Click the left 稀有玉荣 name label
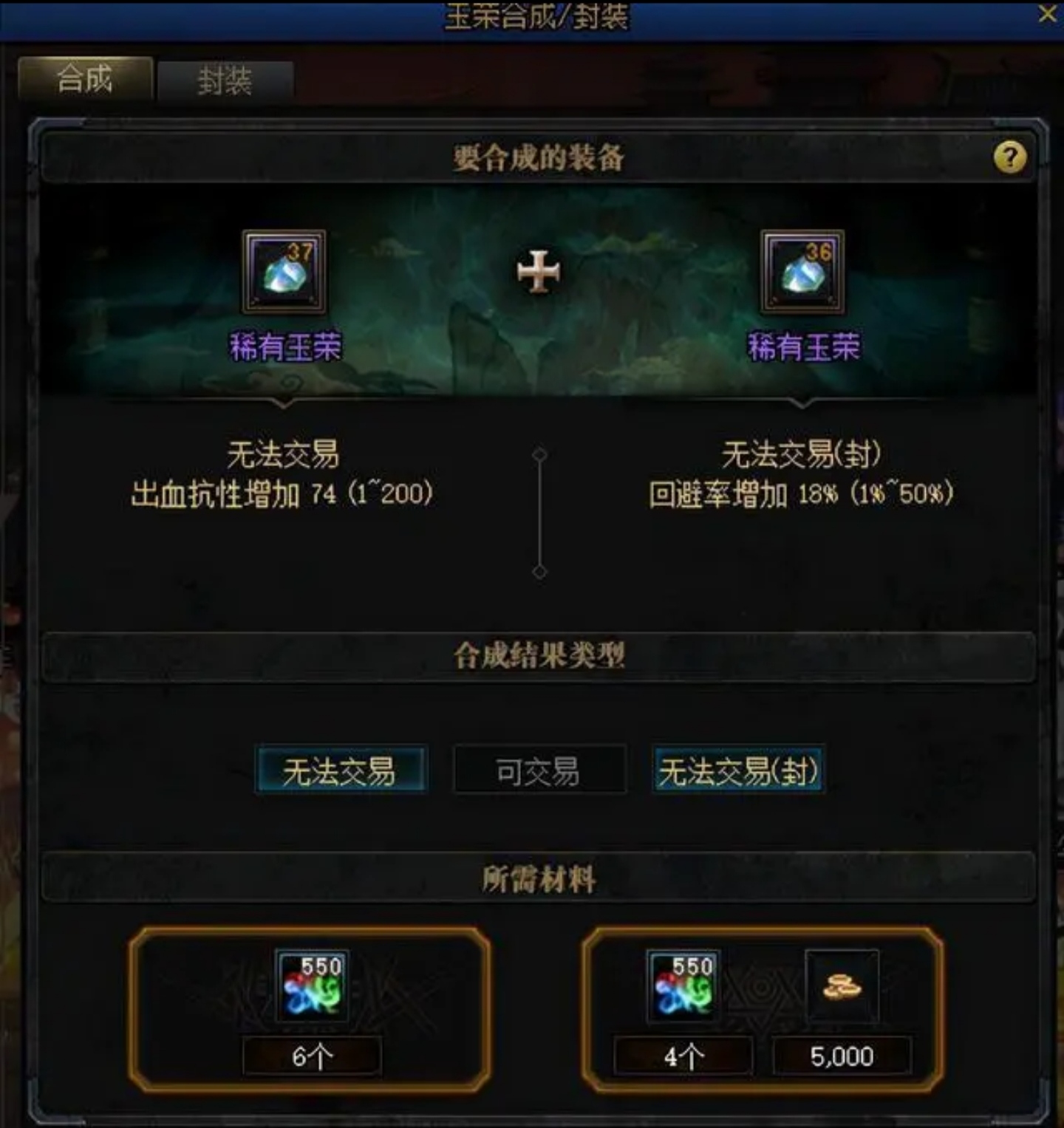This screenshot has height=1128, width=1064. (285, 347)
